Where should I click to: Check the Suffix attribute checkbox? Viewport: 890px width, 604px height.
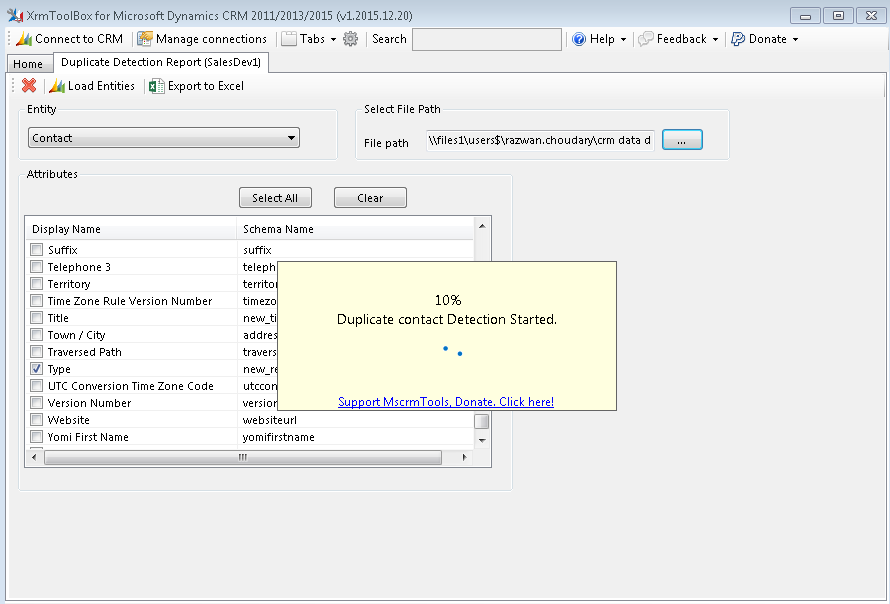[x=37, y=250]
